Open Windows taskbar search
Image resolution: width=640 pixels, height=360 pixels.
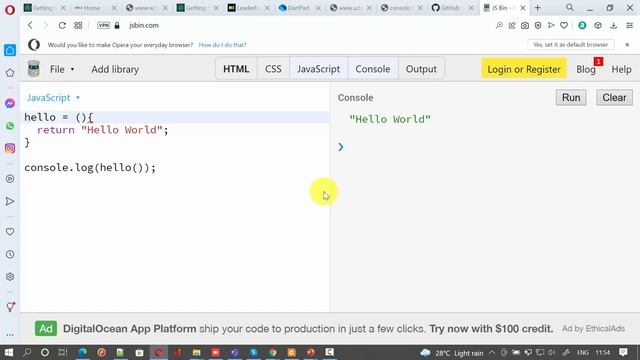pos(27,352)
